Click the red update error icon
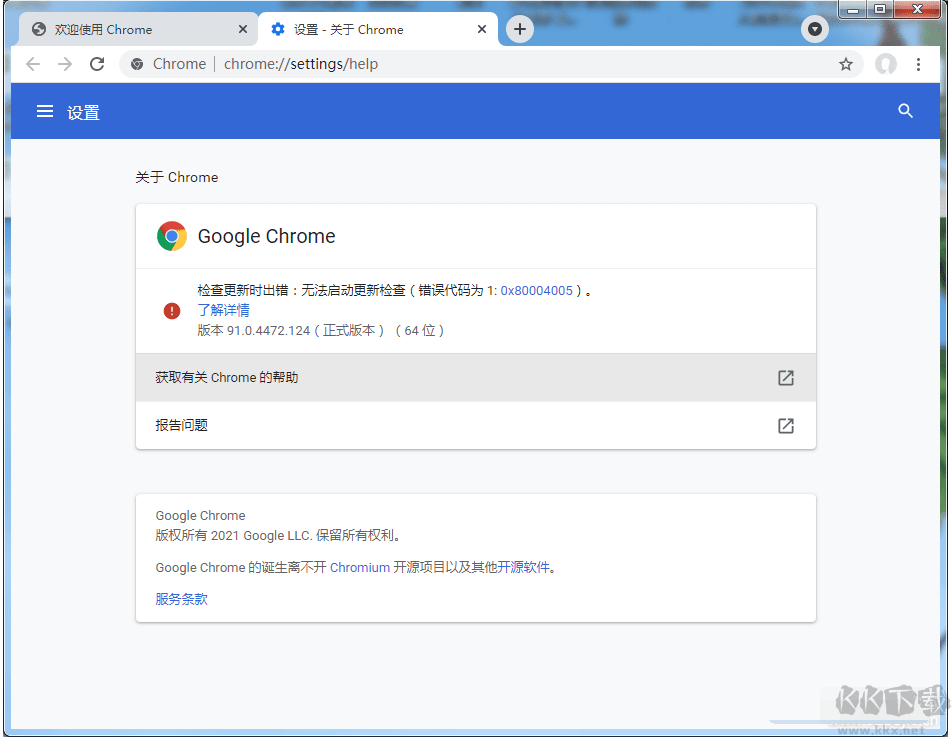 tap(171, 311)
